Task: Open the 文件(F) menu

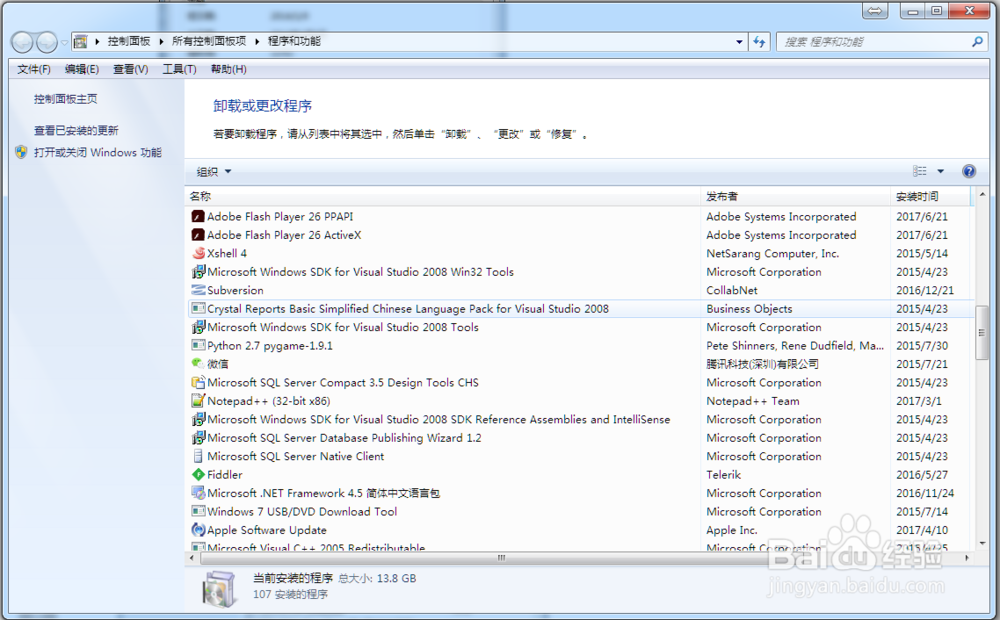Action: coord(34,69)
